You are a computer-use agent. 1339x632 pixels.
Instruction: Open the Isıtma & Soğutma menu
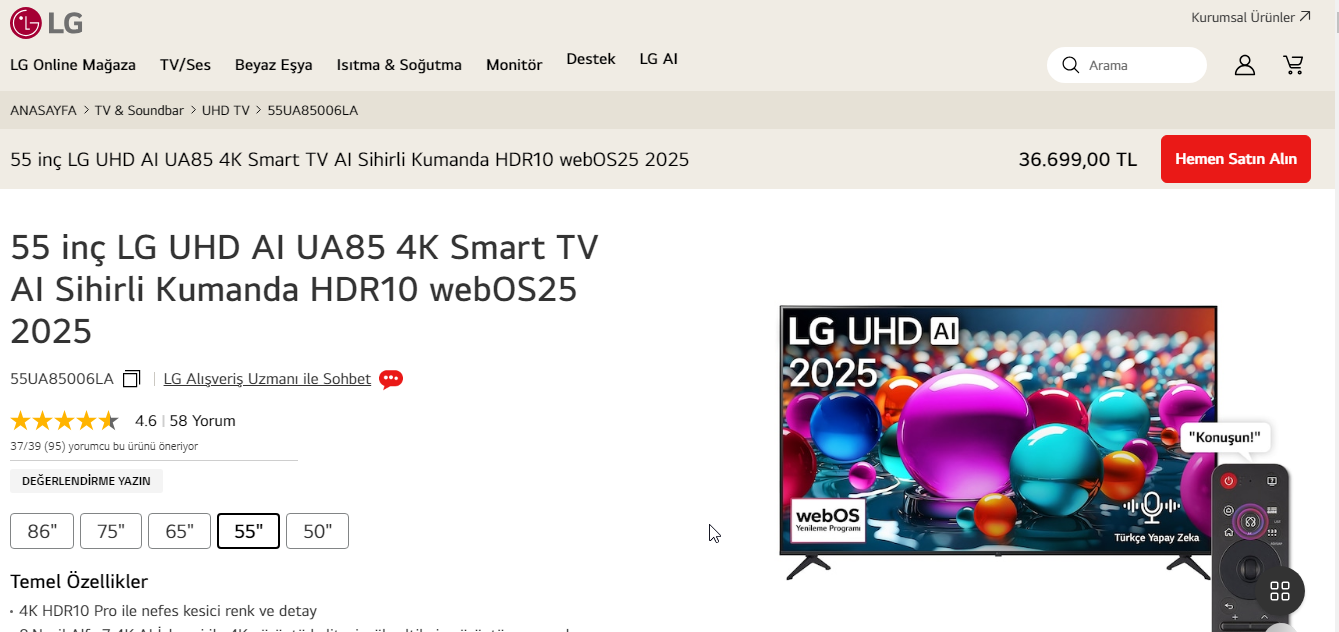399,65
